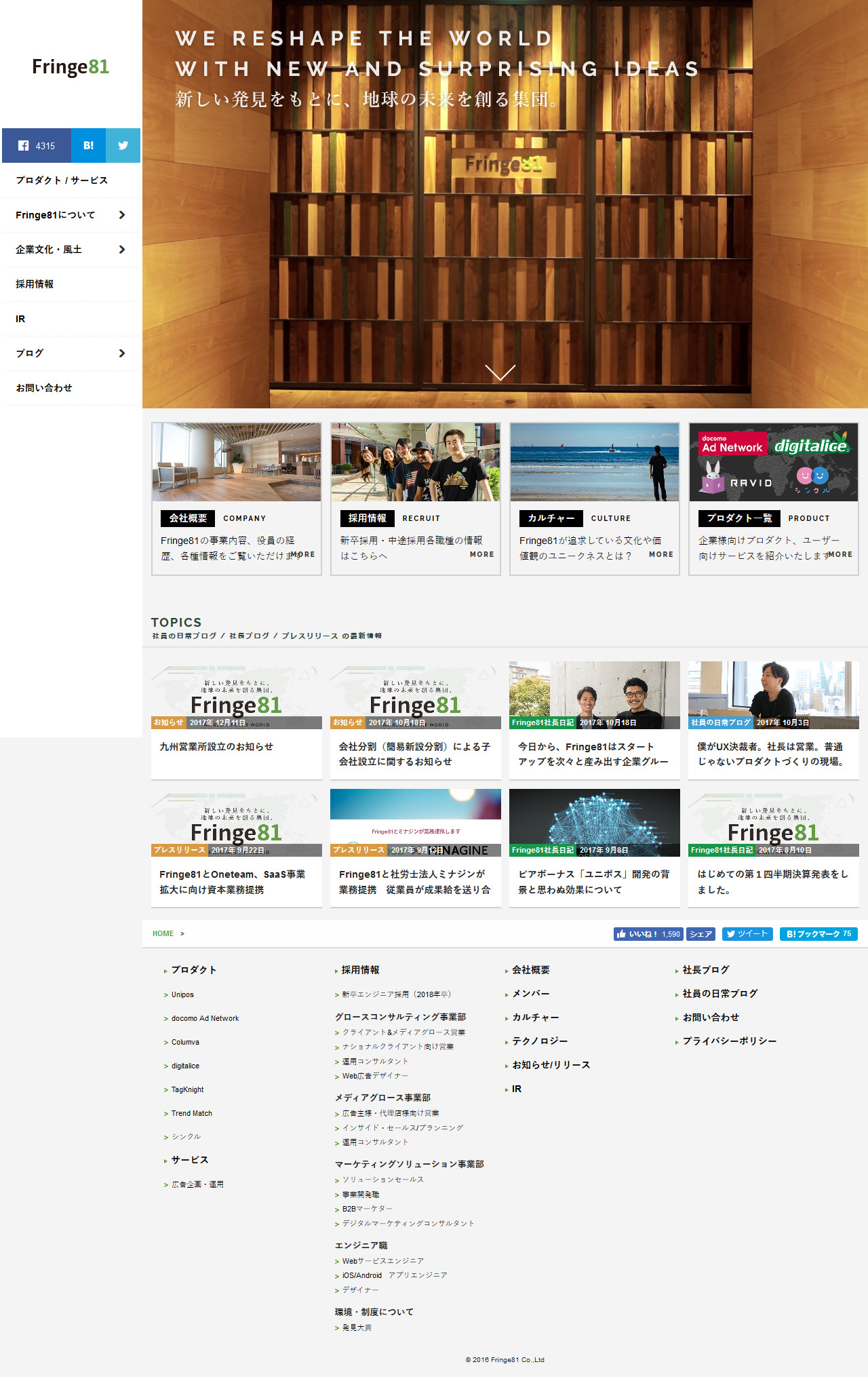Open 採用情報 in the sidebar menu

click(x=35, y=284)
